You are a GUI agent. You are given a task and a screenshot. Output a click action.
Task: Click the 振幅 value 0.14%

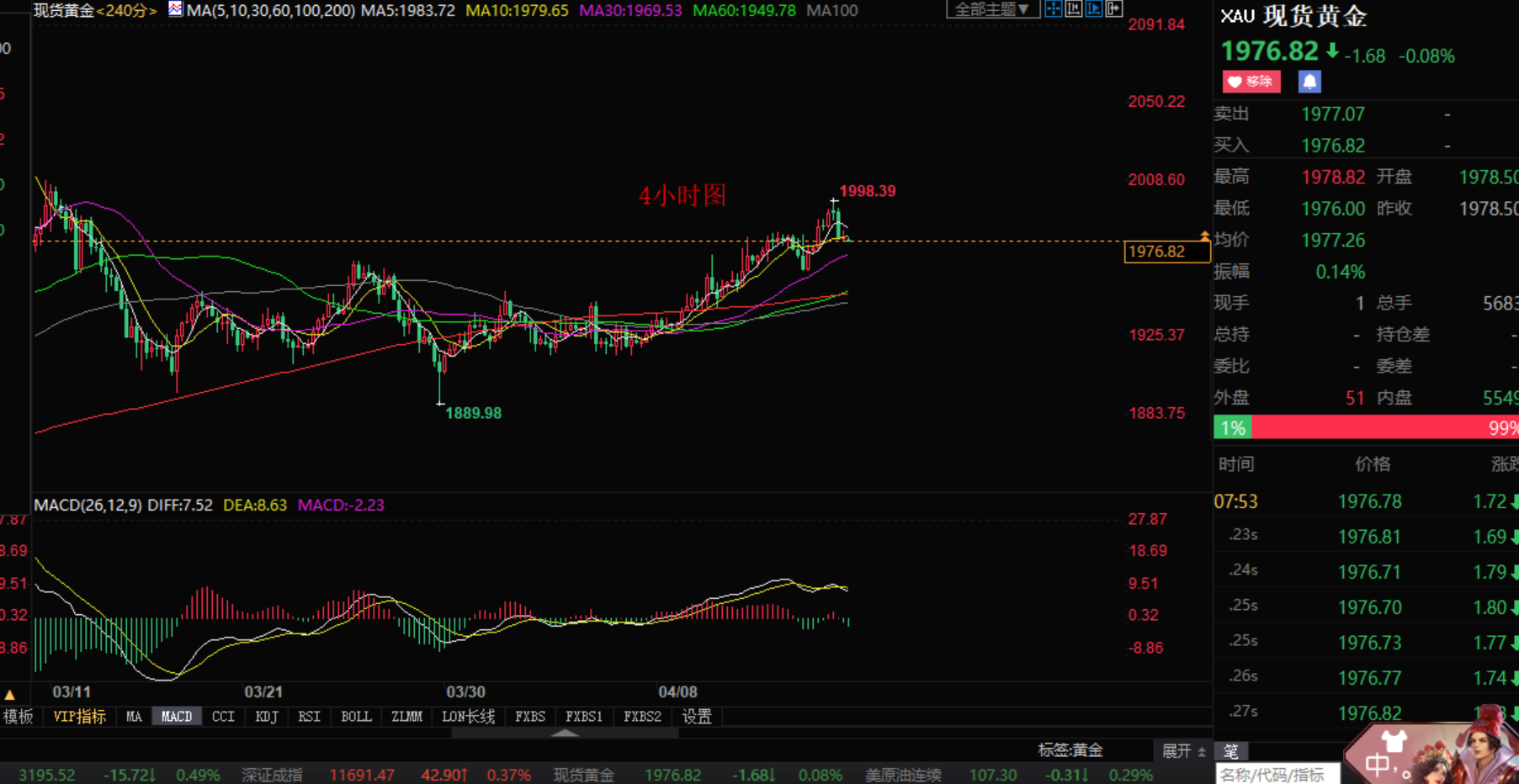click(1341, 272)
